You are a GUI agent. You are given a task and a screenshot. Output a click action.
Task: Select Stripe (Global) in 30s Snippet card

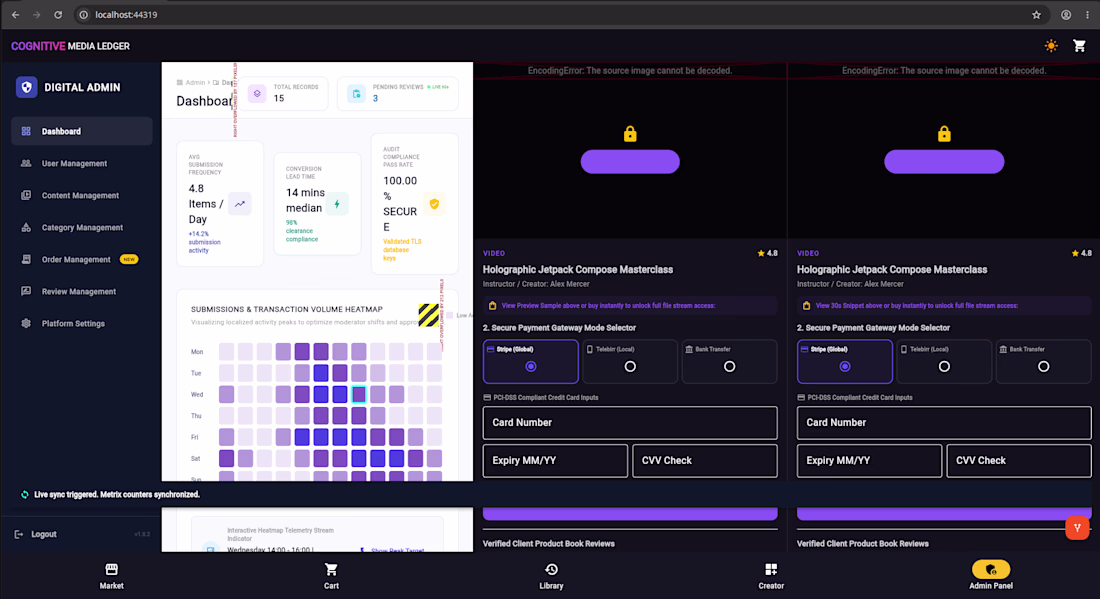(x=845, y=361)
